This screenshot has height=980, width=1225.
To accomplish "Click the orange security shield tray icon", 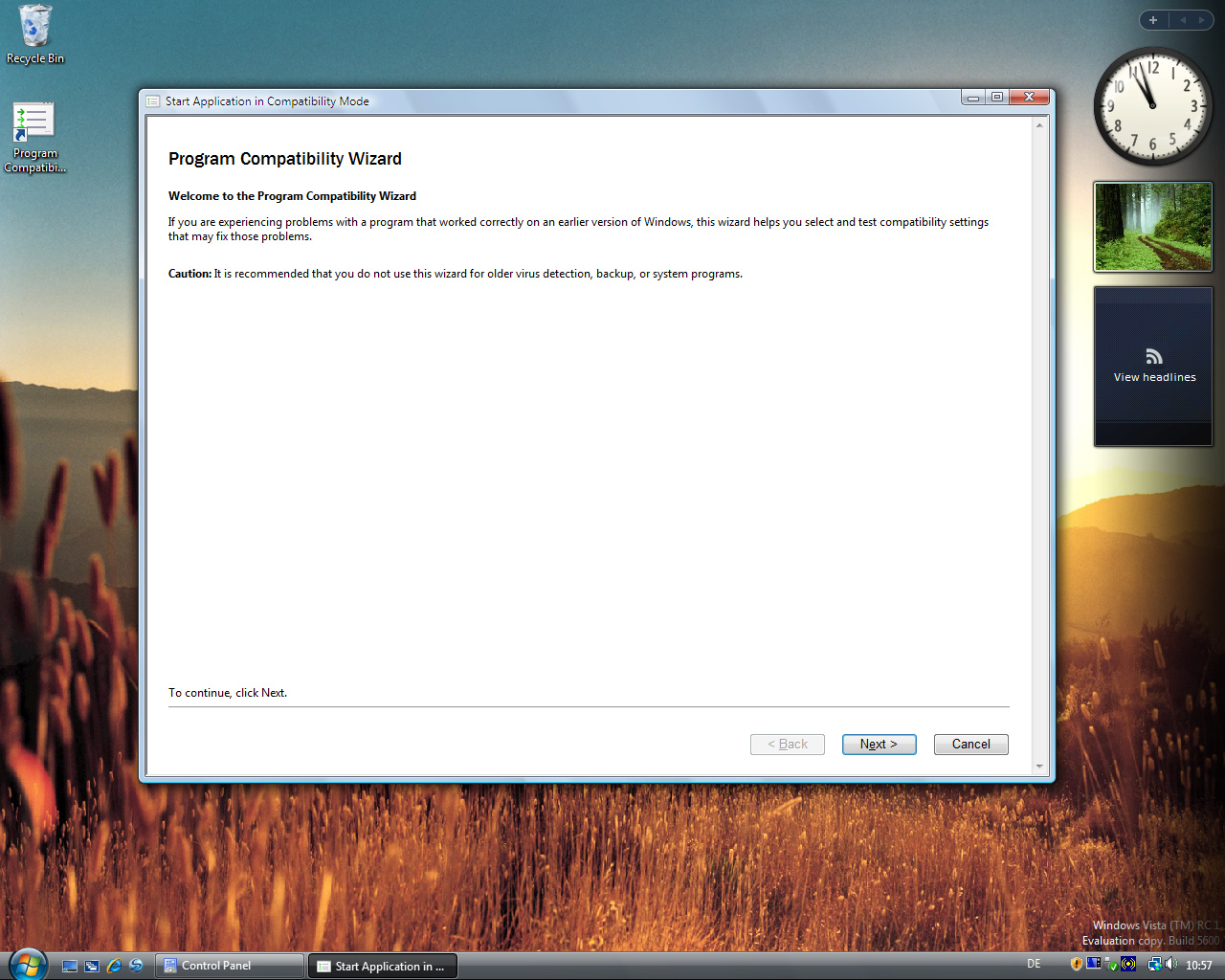I will click(x=1077, y=964).
